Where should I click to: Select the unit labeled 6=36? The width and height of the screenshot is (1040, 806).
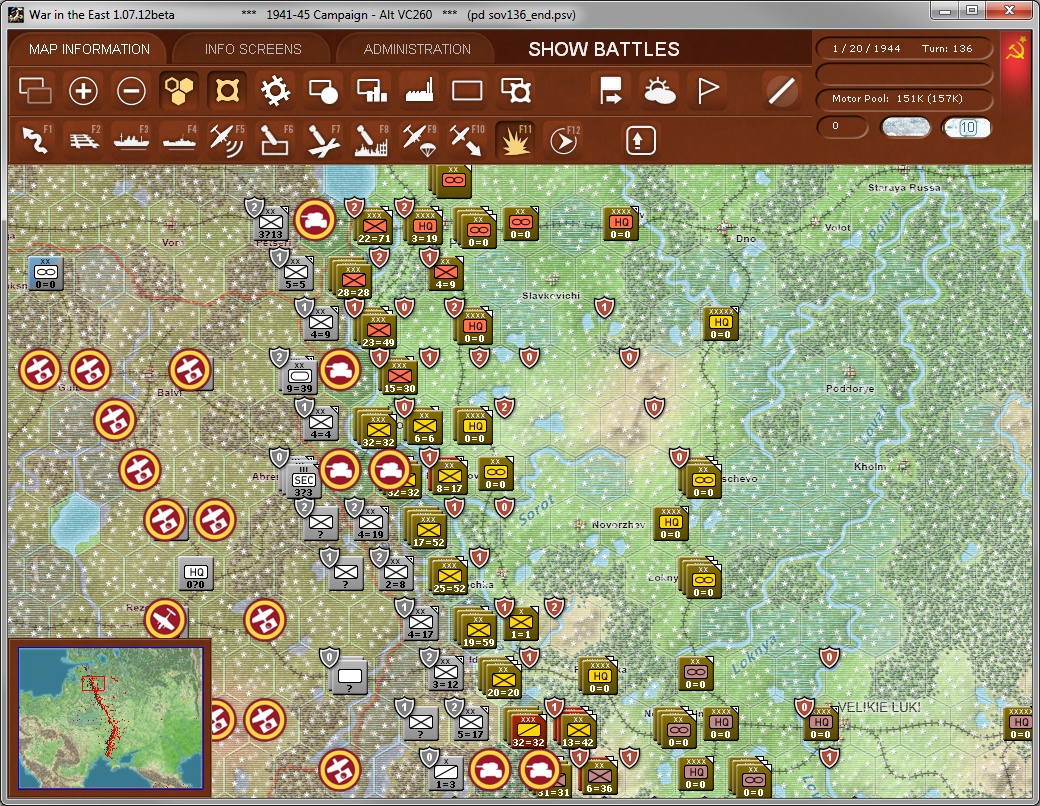click(599, 777)
